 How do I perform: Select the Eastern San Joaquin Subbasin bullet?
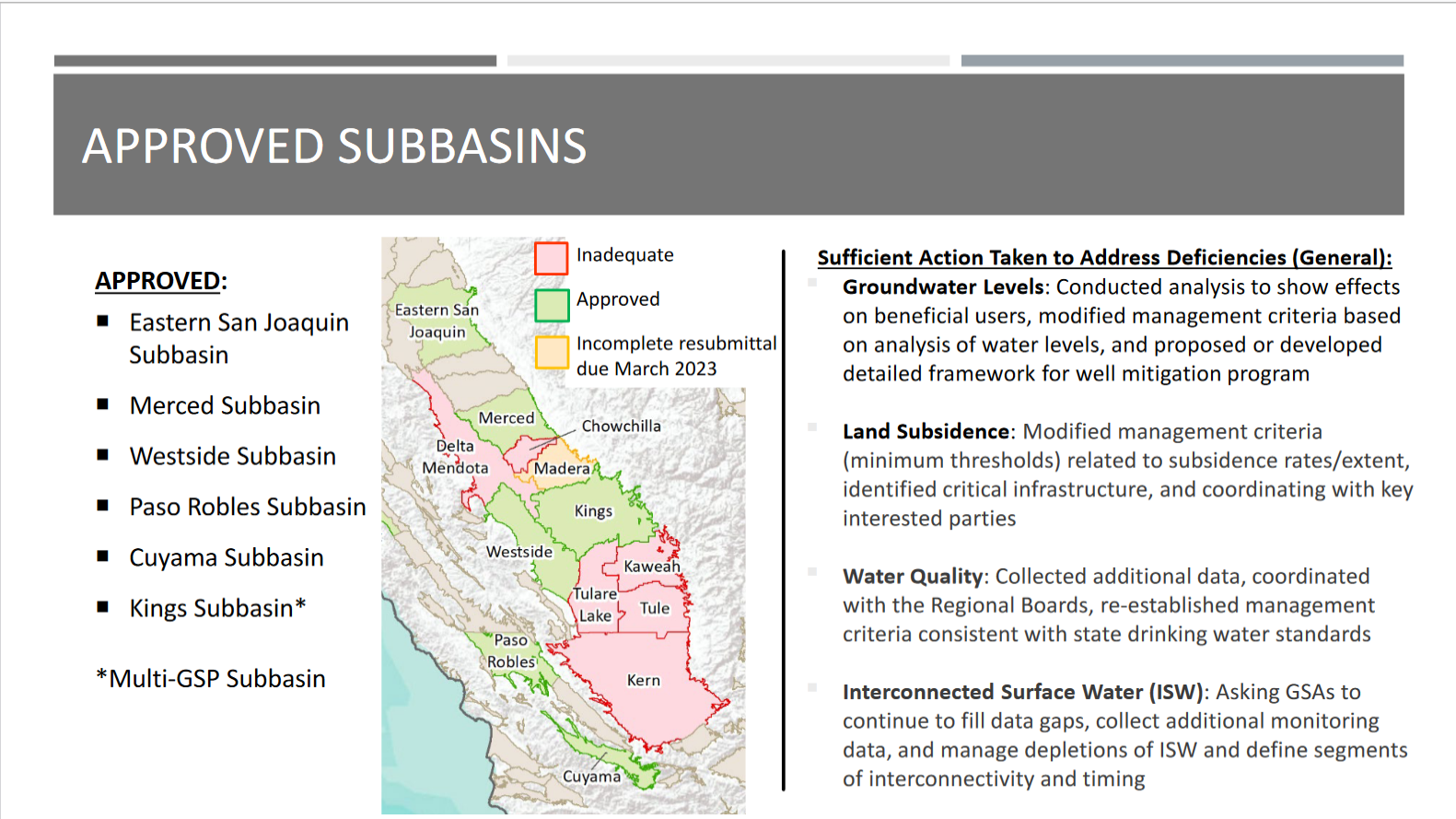(239, 338)
